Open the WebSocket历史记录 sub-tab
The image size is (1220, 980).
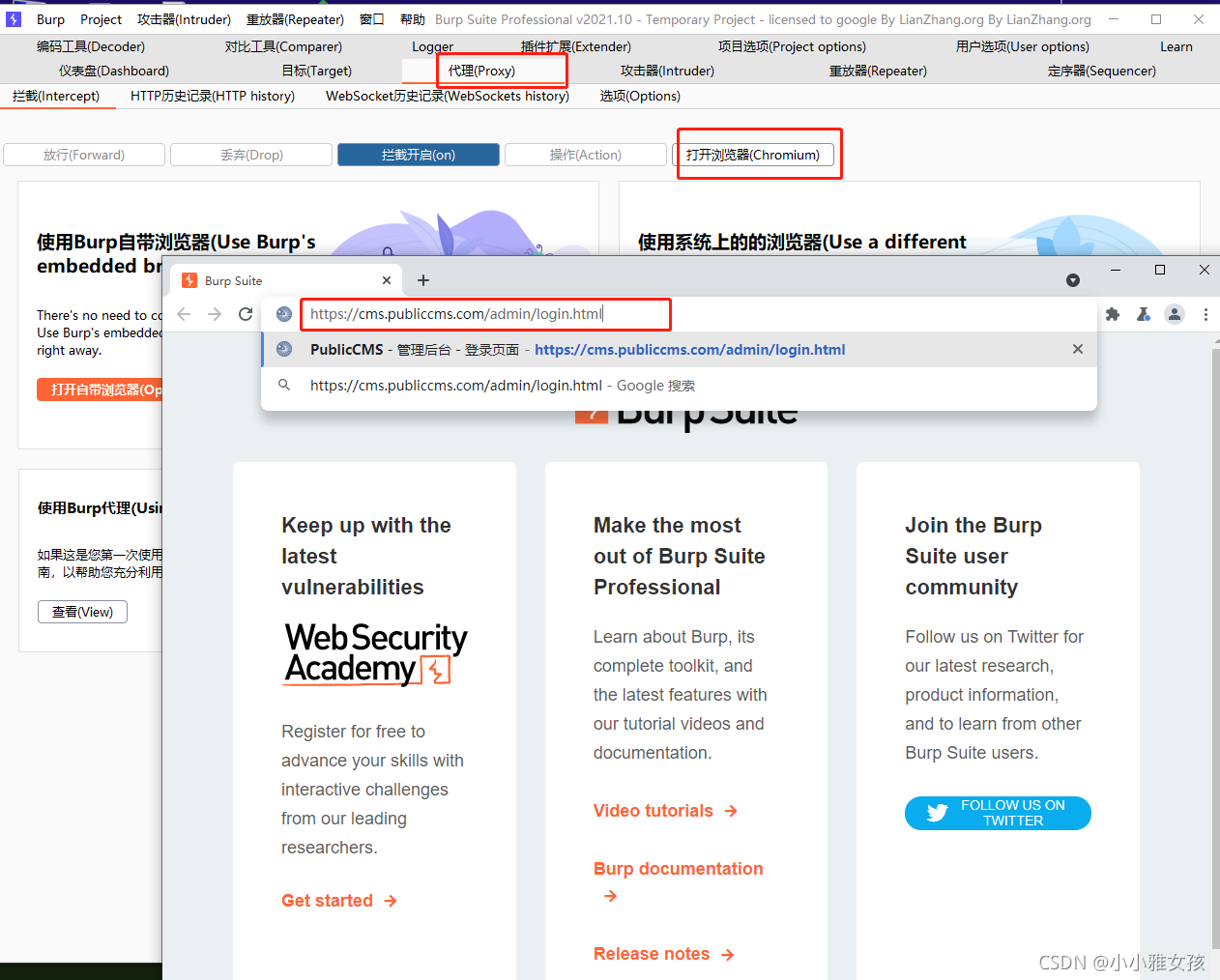[448, 96]
